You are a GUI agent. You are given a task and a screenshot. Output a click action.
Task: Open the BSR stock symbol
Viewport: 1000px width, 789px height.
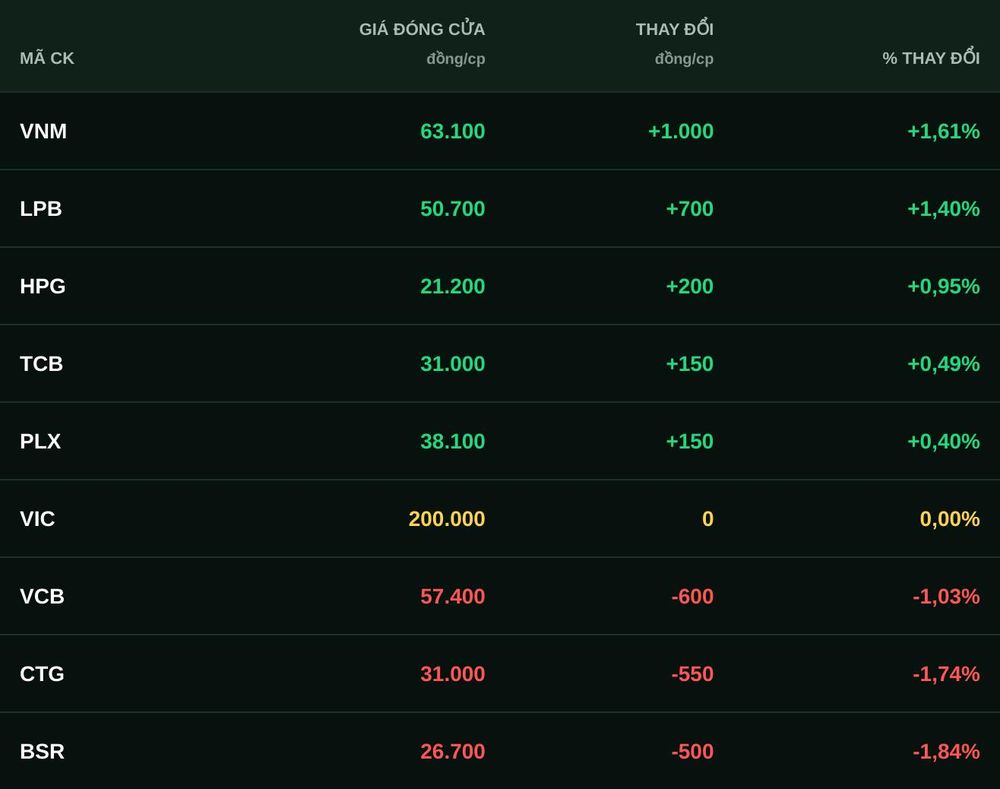(x=42, y=751)
